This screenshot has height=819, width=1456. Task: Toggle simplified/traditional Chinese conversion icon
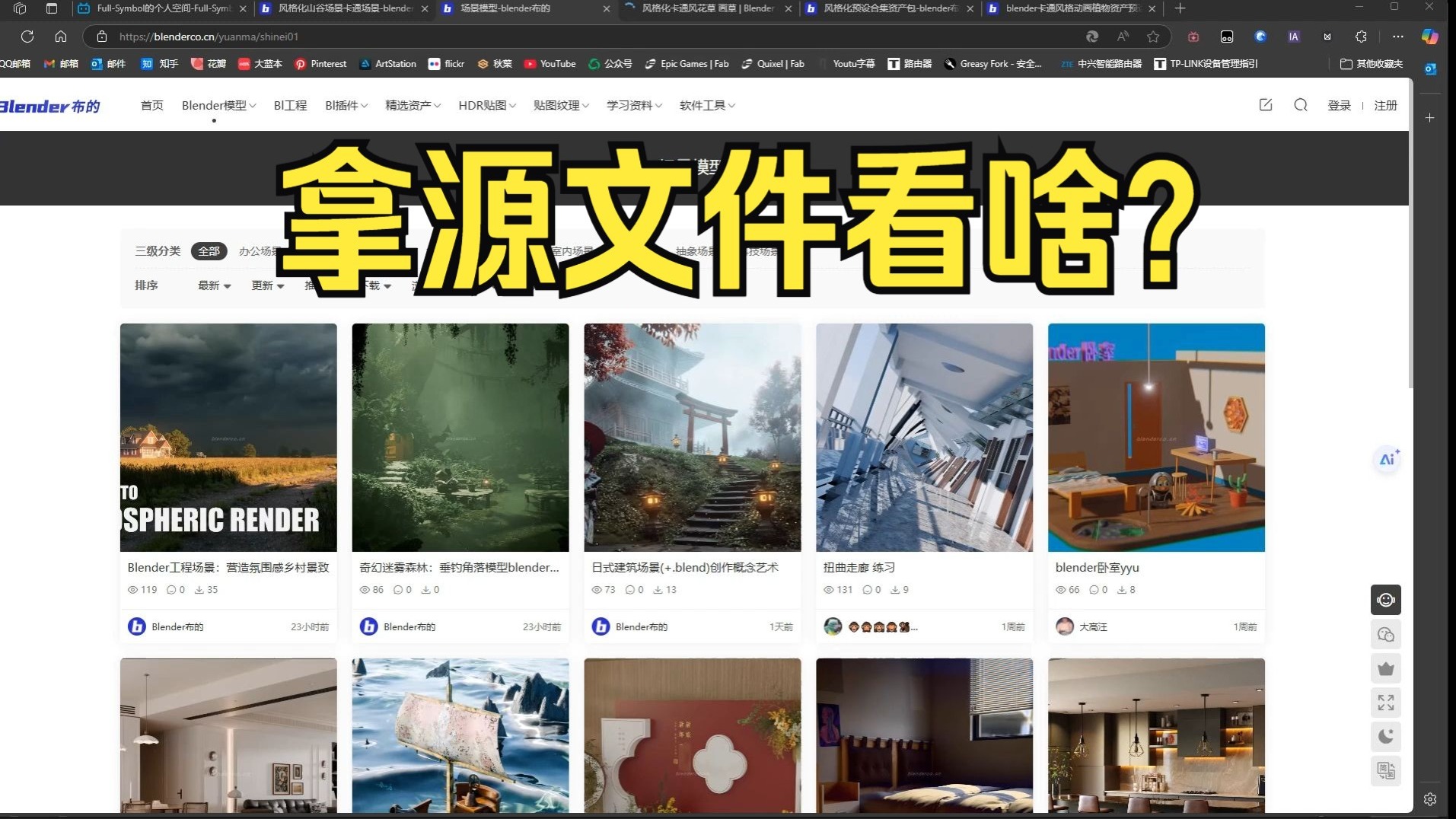(1386, 770)
